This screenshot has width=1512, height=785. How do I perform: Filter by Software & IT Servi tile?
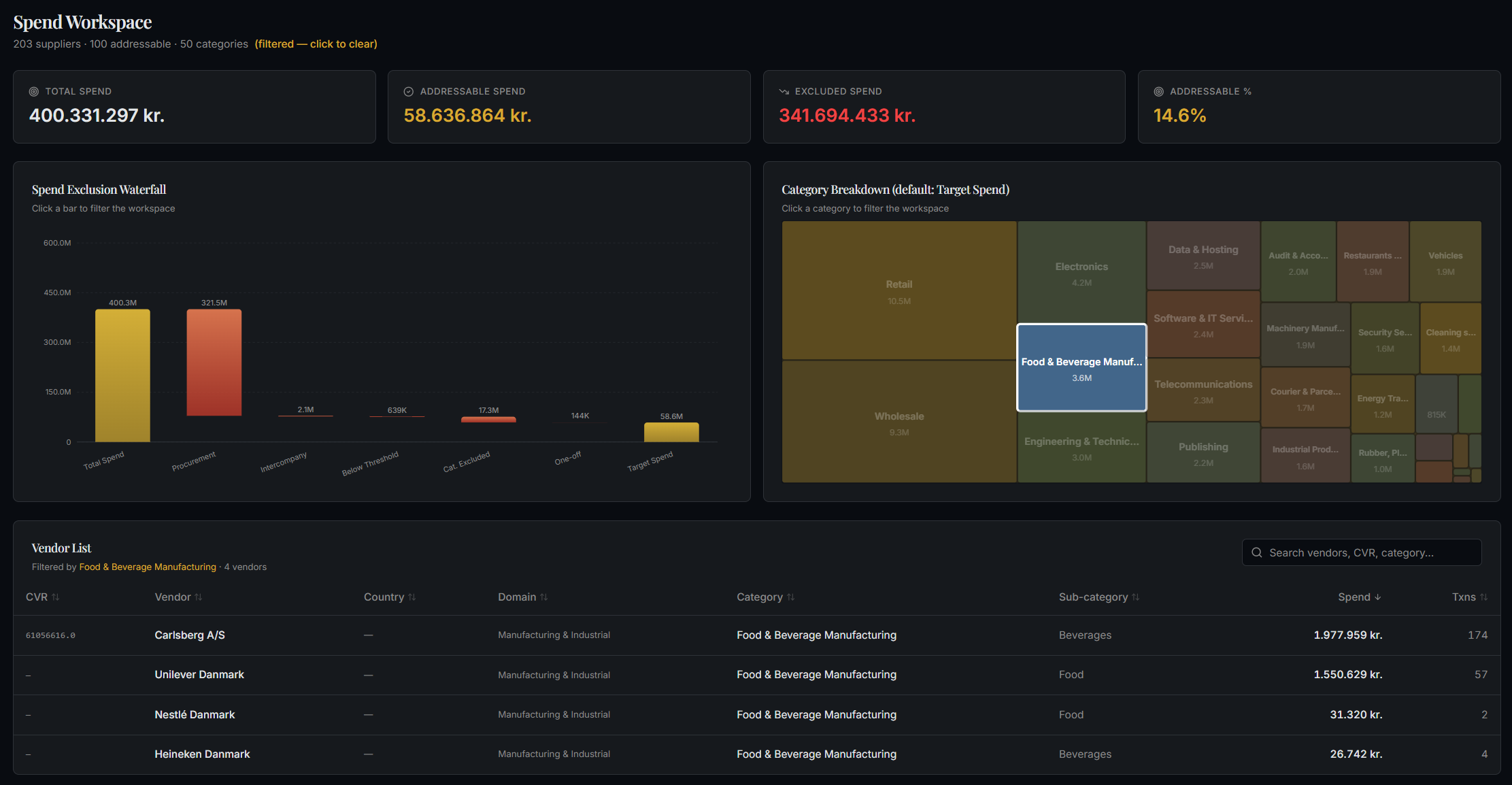1203,324
